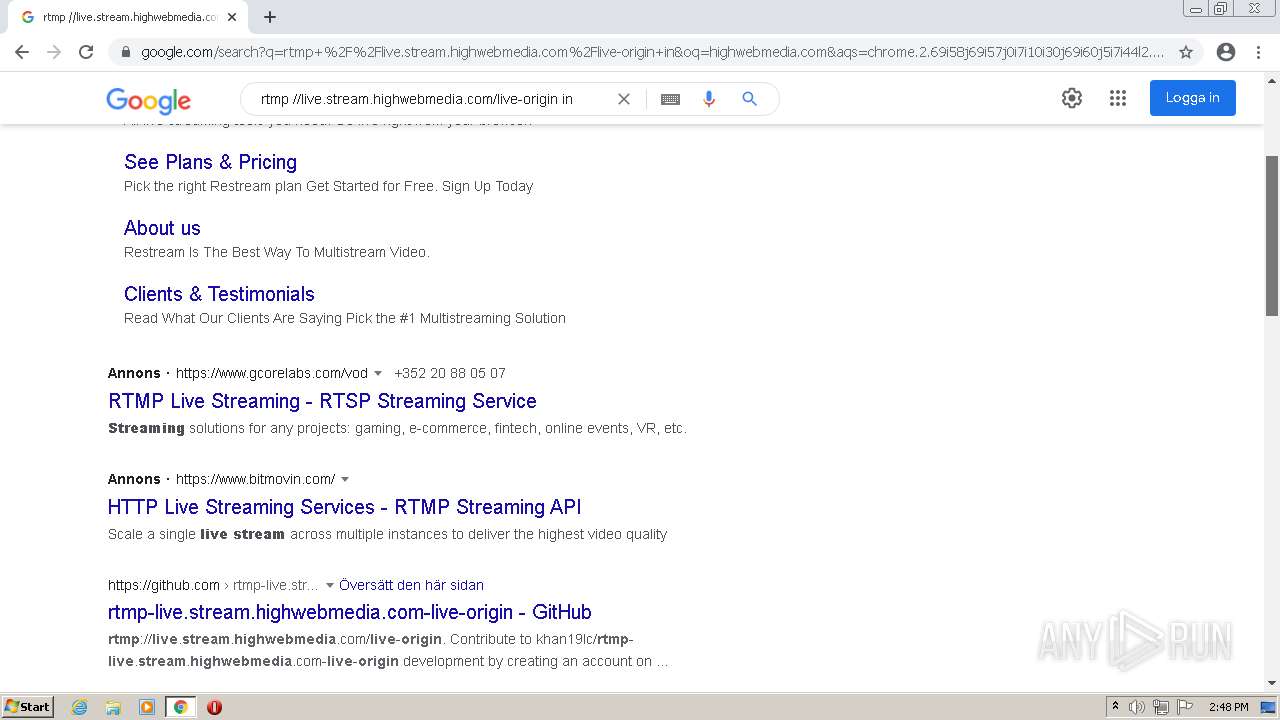Image resolution: width=1280 pixels, height=720 pixels.
Task: Click Översätt den här sidan
Action: [x=411, y=585]
